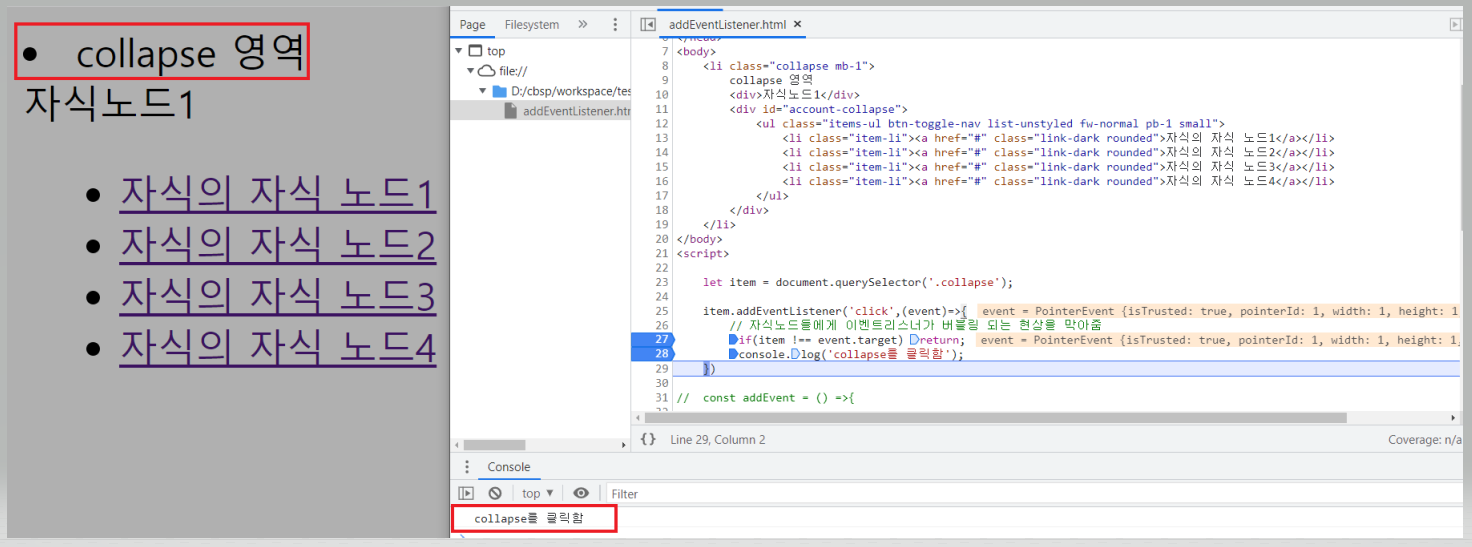Click the 자식의 자식 노드3 link
1472x547 pixels.
coord(278,297)
